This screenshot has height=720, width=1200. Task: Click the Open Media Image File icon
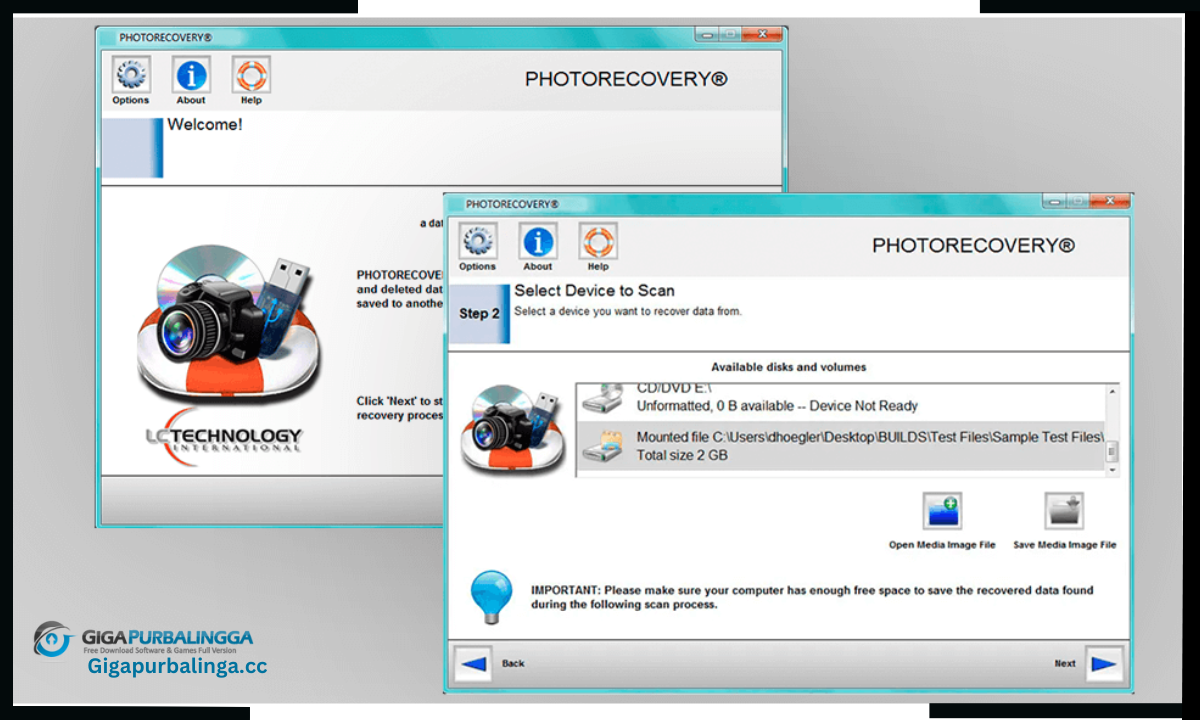pyautogui.click(x=942, y=511)
